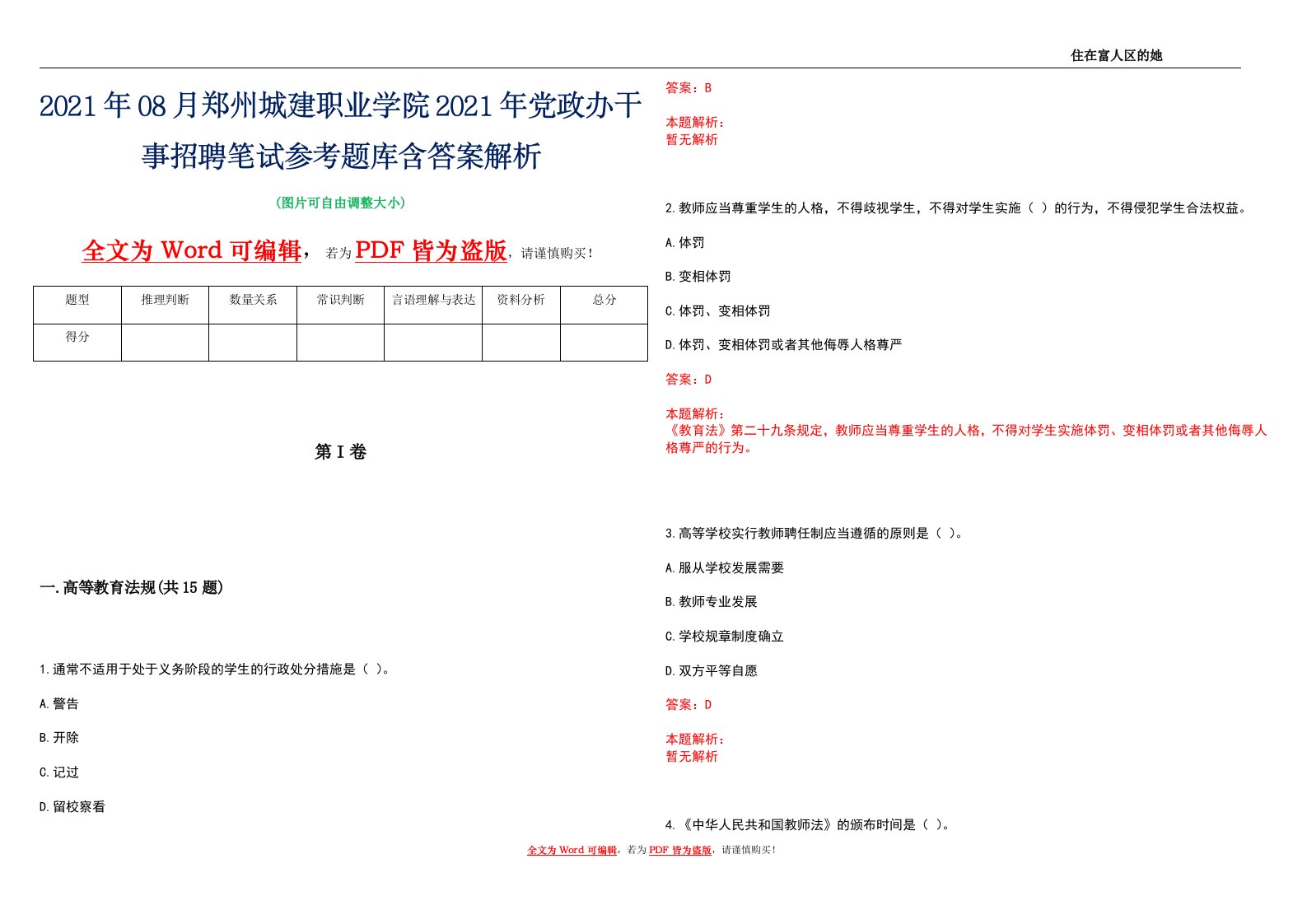Screen dimensions: 1307x924
Task: Select the '数量关系' table cell
Action: [253, 305]
